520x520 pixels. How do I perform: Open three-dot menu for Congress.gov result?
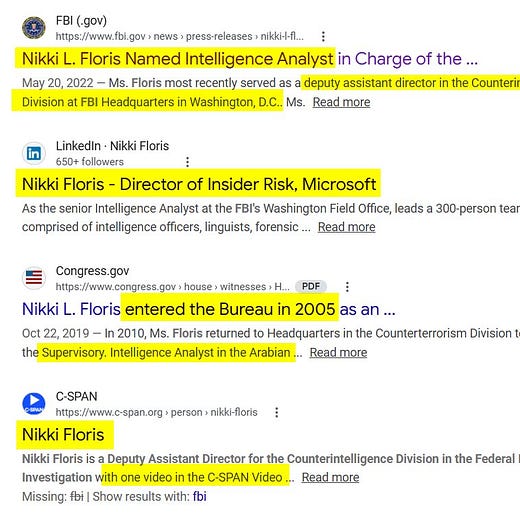[x=347, y=287]
